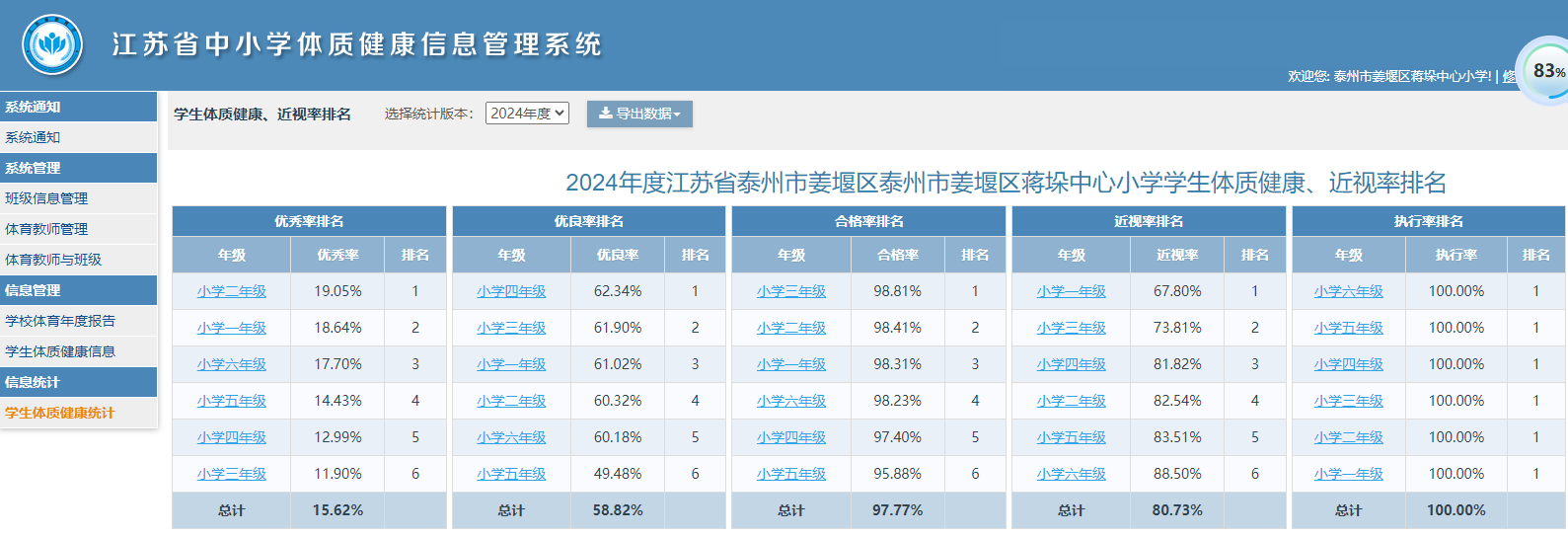Click the total 15.62% value
This screenshot has width=1568, height=537.
click(x=337, y=510)
